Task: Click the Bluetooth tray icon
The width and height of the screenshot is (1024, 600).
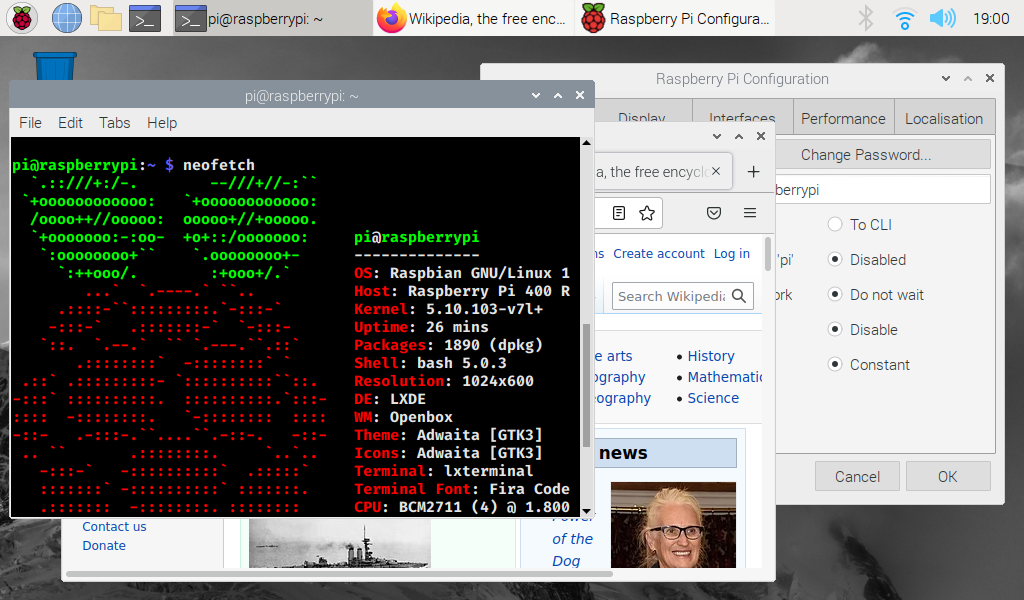Action: (866, 18)
